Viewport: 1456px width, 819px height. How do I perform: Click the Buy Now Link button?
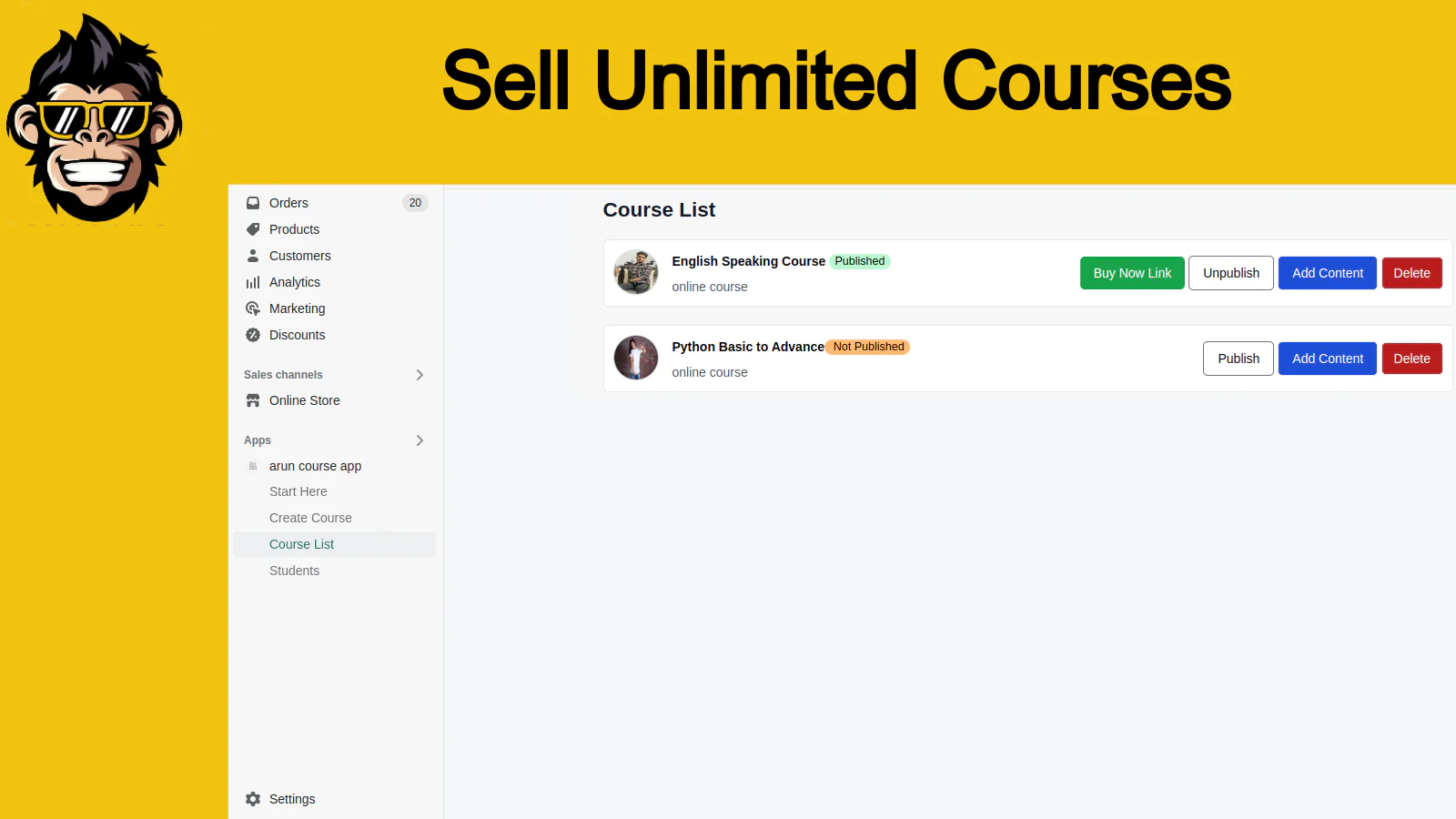click(x=1132, y=273)
